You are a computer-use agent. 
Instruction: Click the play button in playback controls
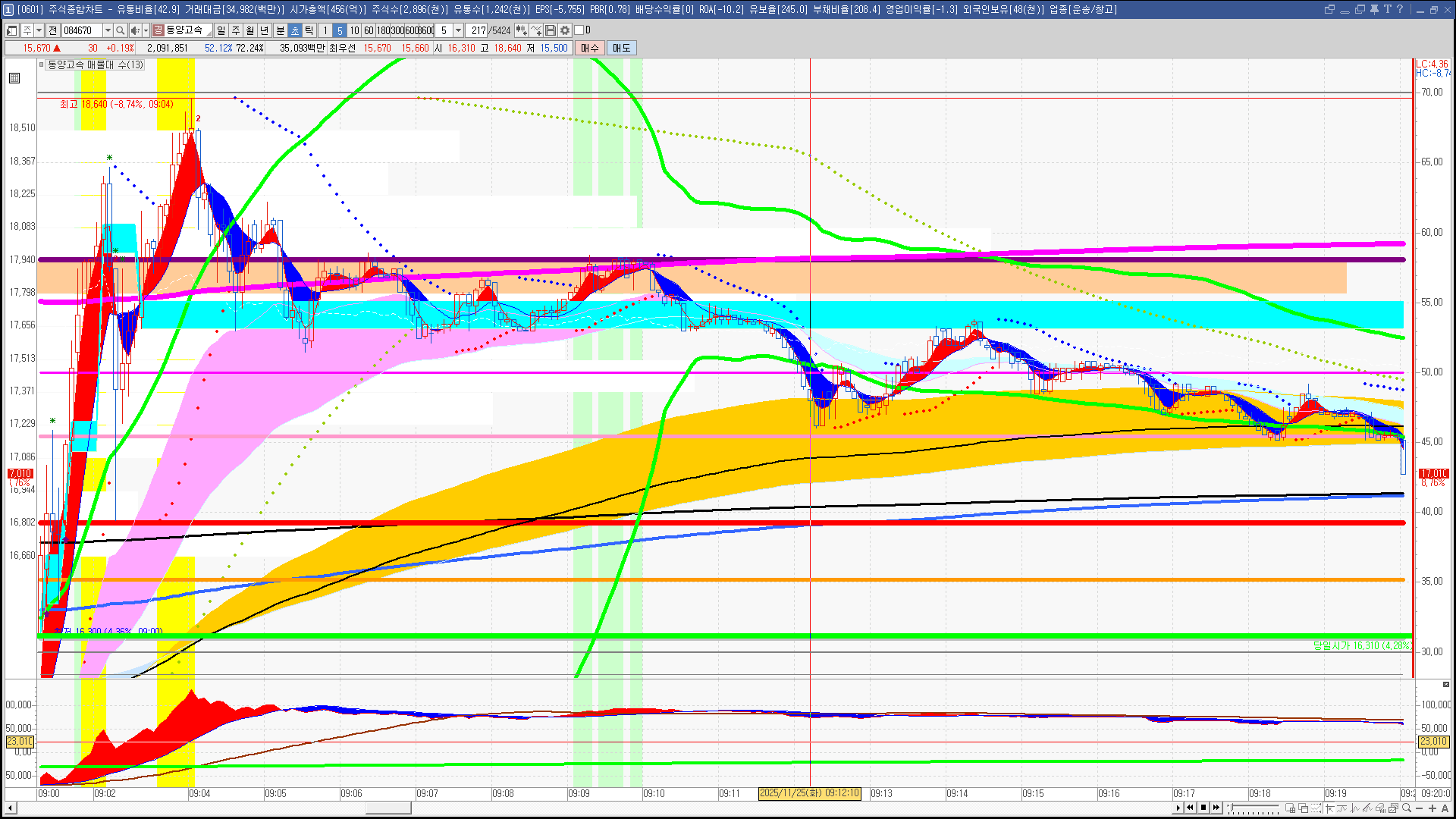pyautogui.click(x=1178, y=808)
